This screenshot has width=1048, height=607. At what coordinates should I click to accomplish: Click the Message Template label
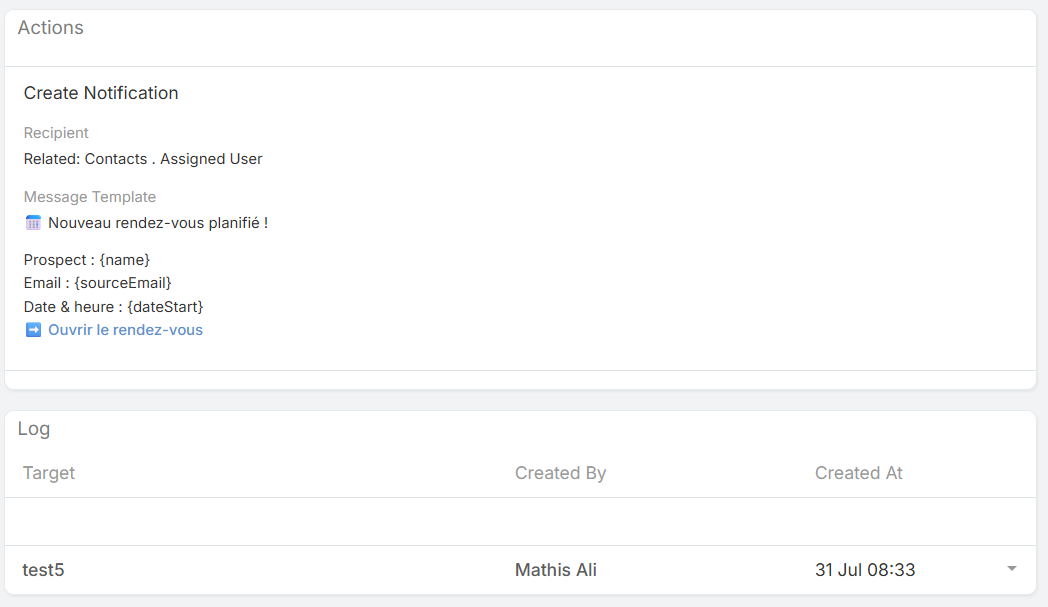click(90, 197)
